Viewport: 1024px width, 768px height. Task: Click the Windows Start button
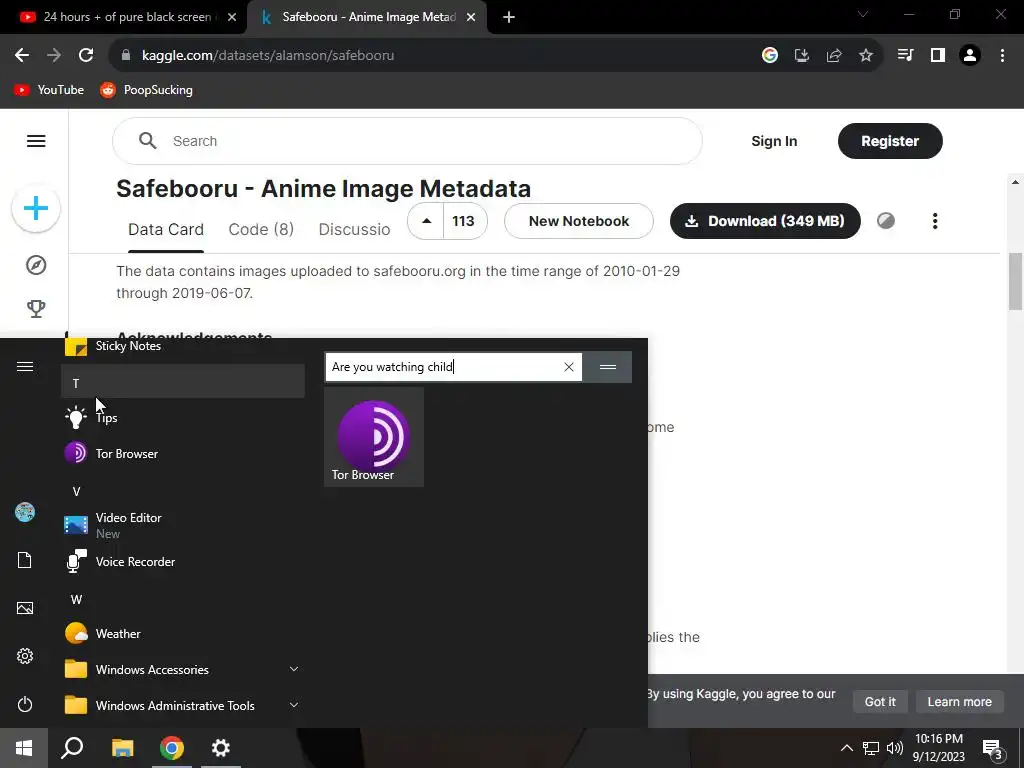[24, 748]
